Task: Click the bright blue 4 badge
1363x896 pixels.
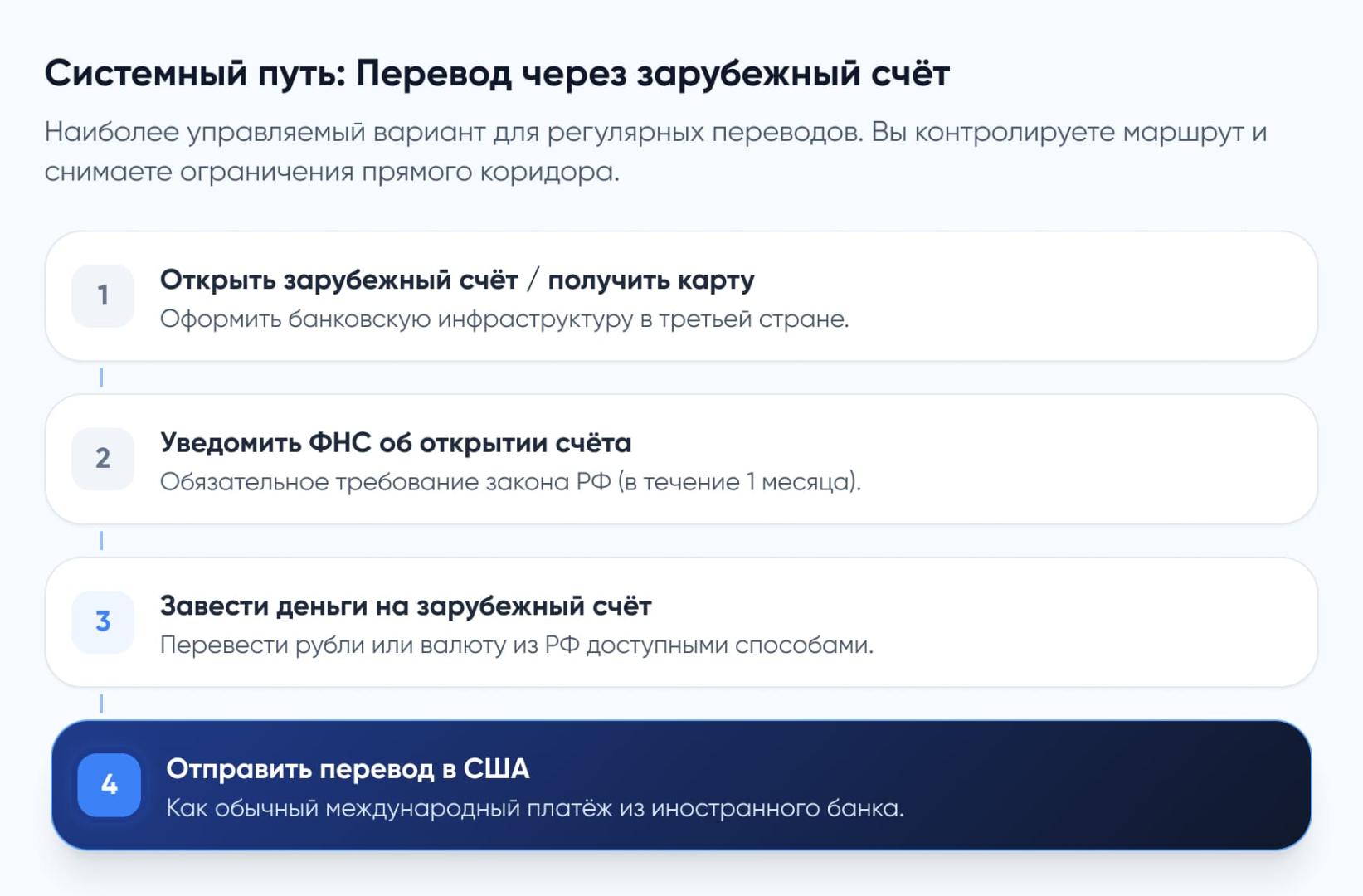Action: click(x=109, y=785)
